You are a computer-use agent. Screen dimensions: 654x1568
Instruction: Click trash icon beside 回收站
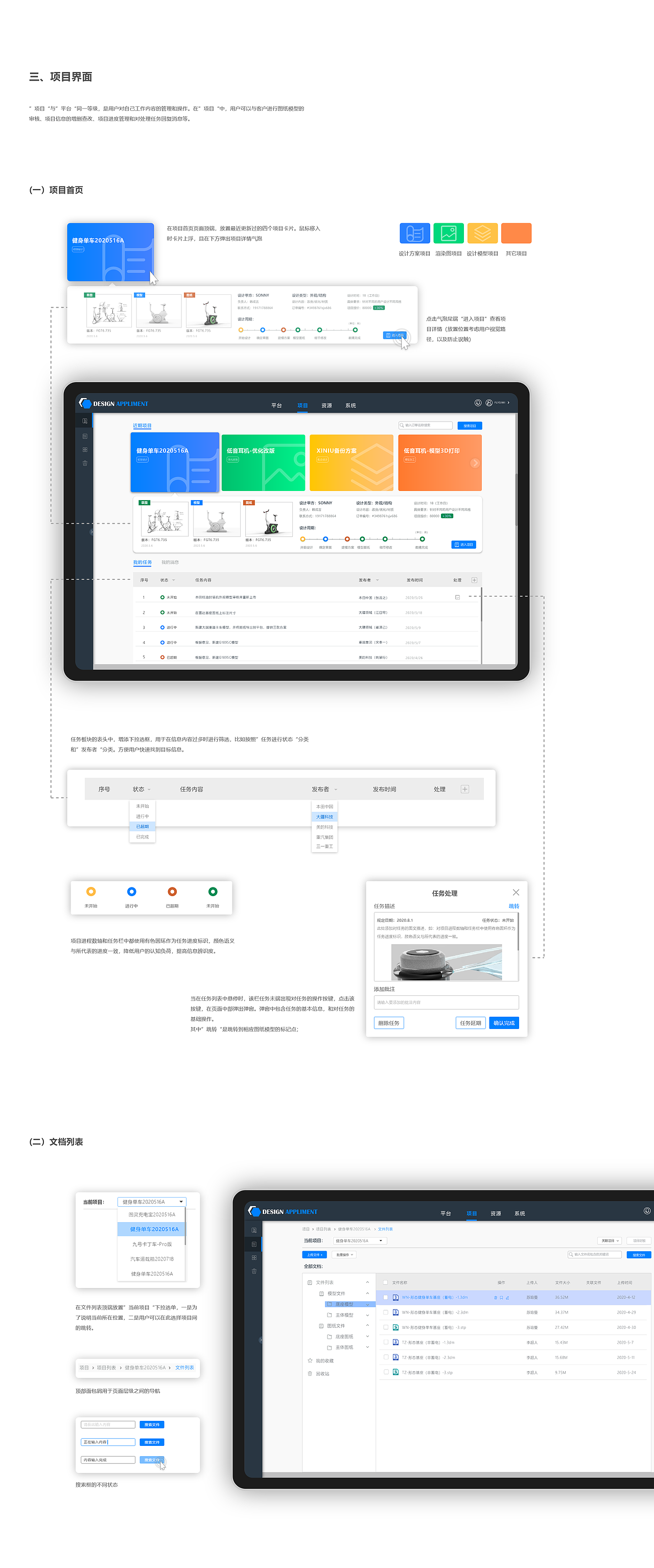click(310, 1373)
